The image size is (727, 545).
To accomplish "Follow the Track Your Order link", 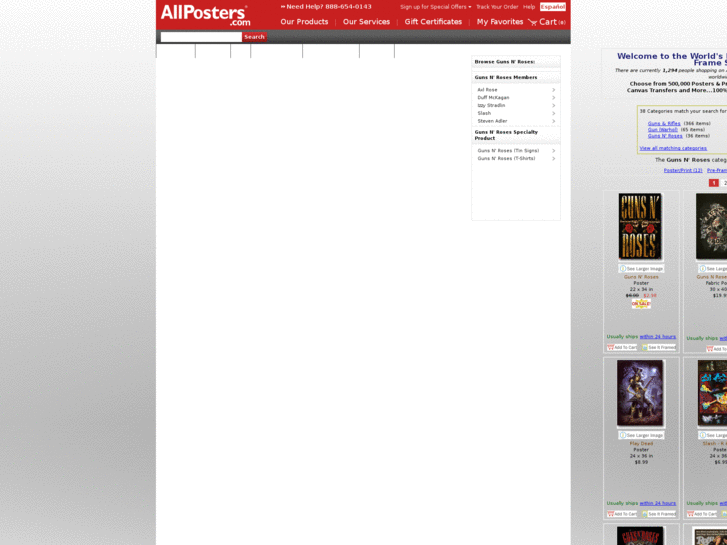I will click(497, 7).
